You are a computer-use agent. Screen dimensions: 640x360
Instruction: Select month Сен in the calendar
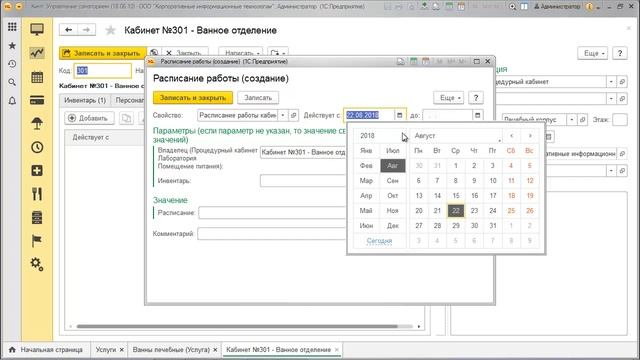pyautogui.click(x=393, y=181)
